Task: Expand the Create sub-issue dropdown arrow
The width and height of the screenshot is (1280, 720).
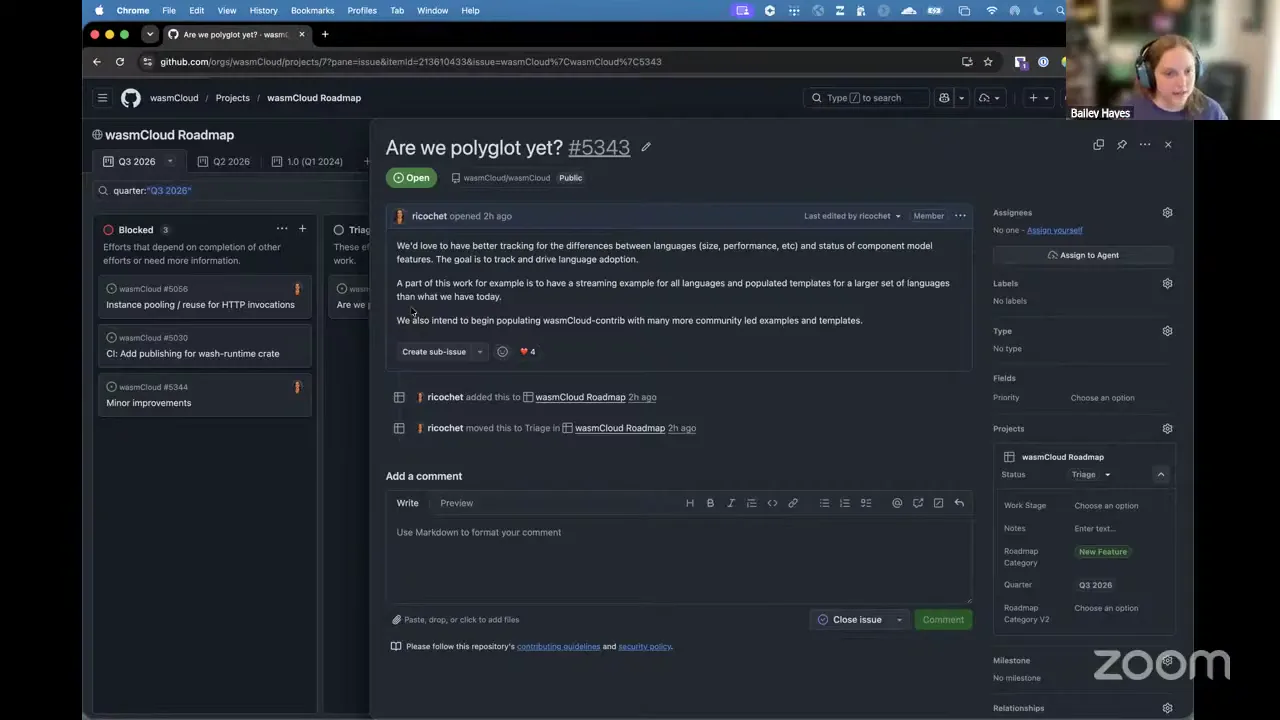Action: click(x=480, y=352)
